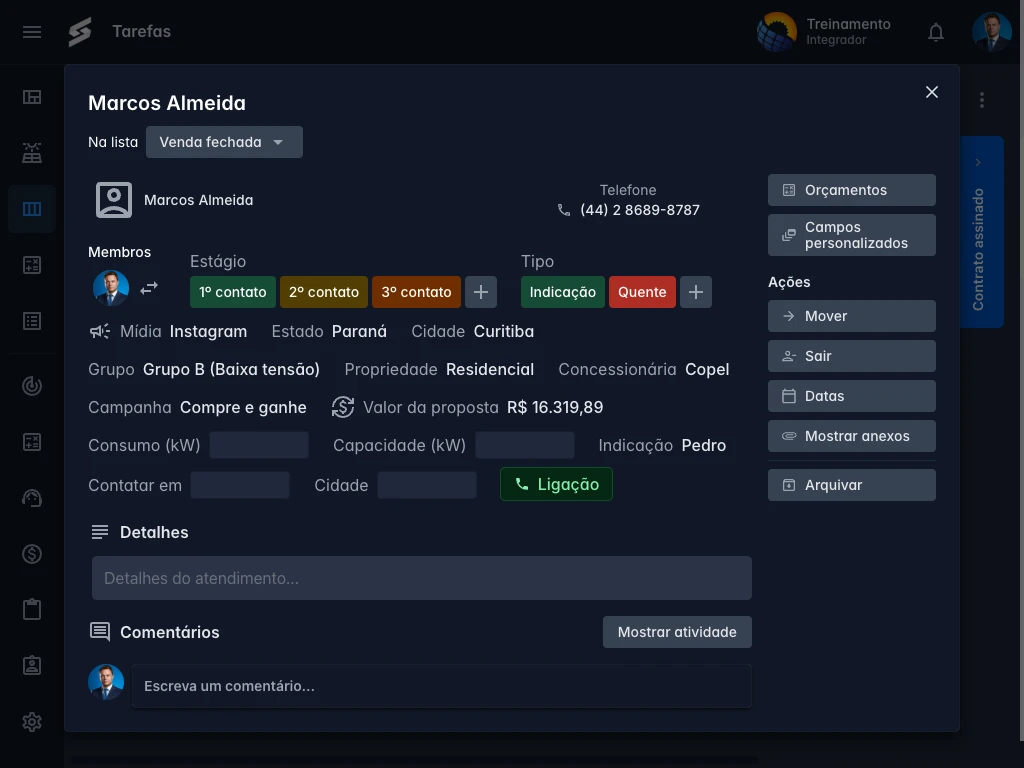
Task: Click the Curitiba city value
Action: click(x=504, y=332)
